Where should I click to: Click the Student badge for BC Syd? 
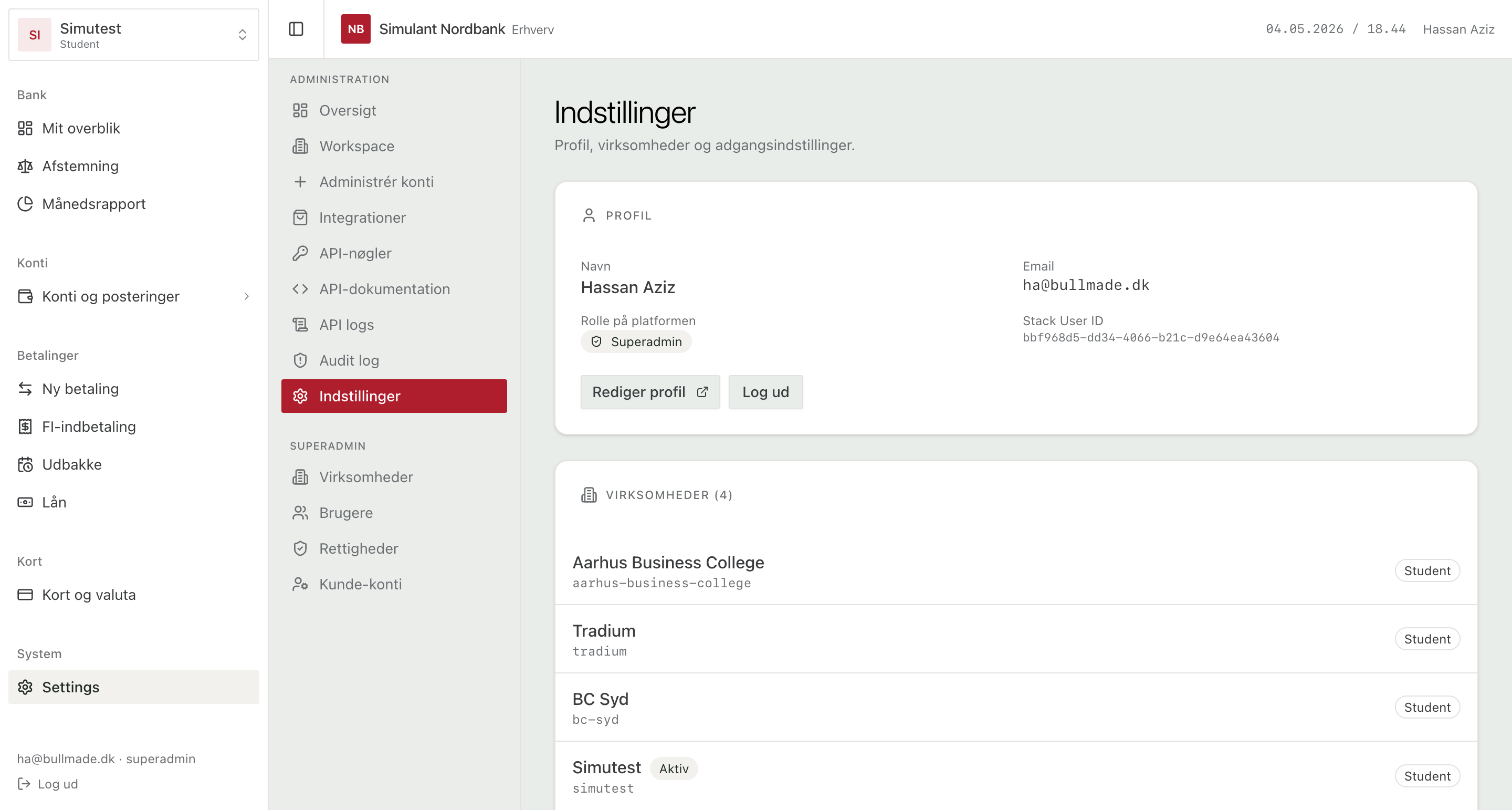point(1427,707)
